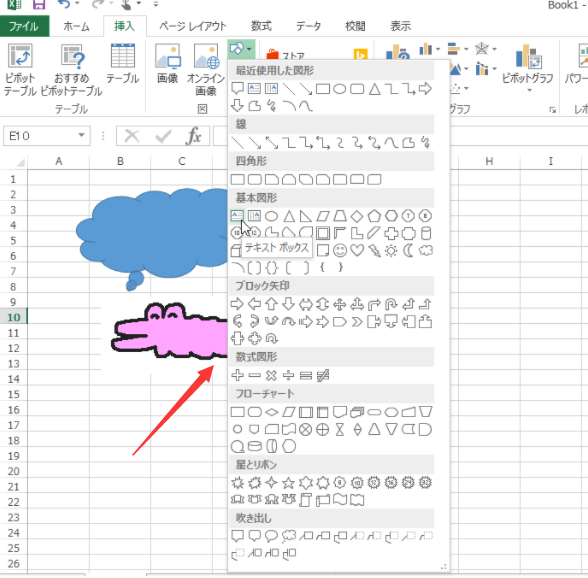The width and height of the screenshot is (588, 578).
Task: Open the ファイル tab
Action: pyautogui.click(x=24, y=26)
